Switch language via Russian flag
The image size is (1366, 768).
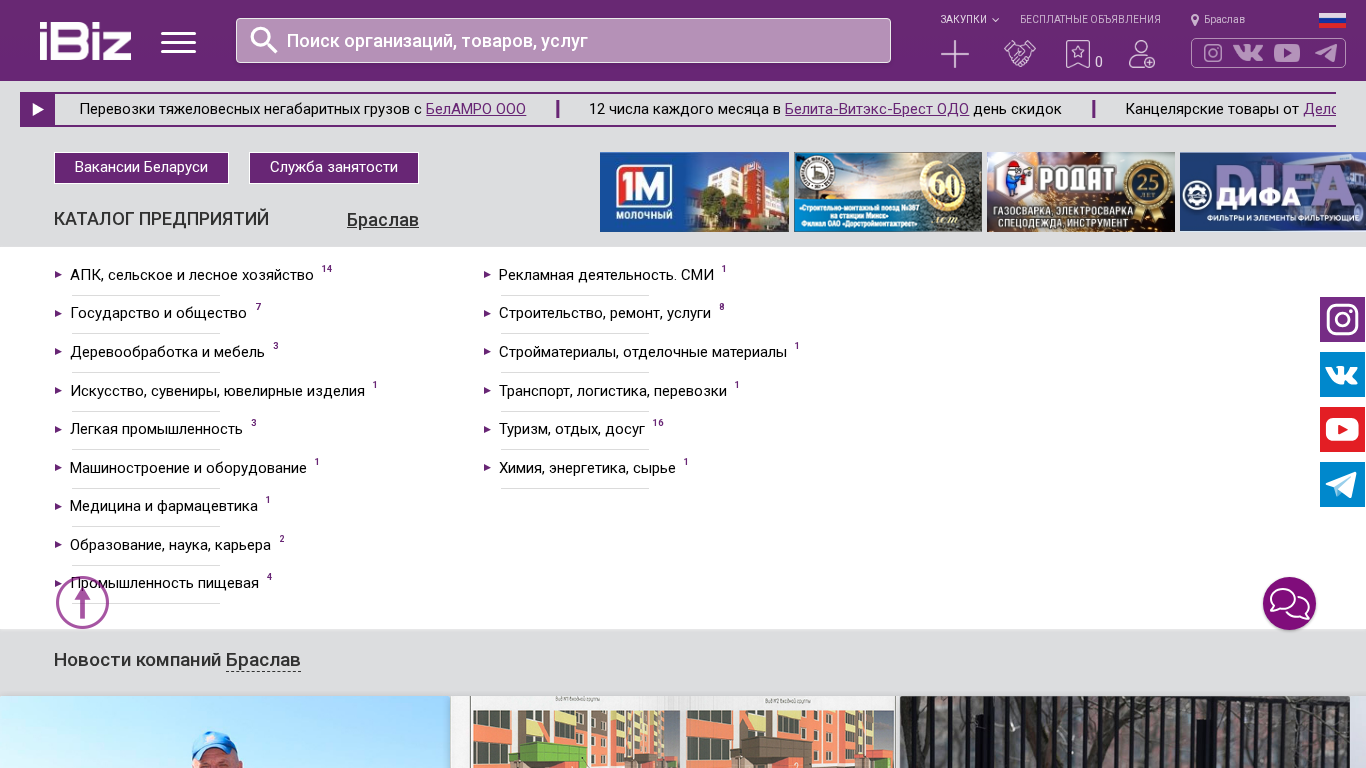[x=1332, y=20]
